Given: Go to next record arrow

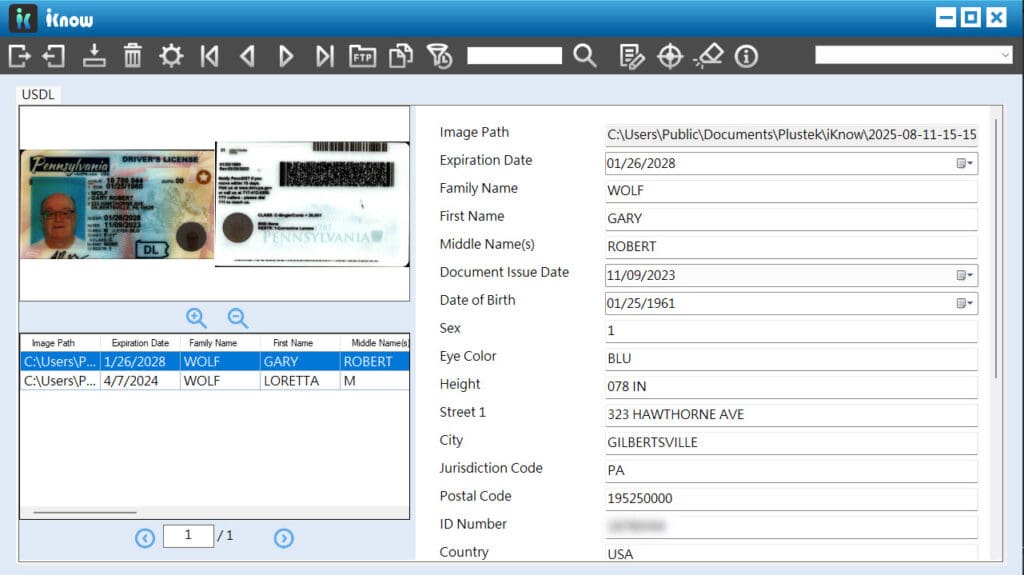Looking at the screenshot, I should point(285,56).
